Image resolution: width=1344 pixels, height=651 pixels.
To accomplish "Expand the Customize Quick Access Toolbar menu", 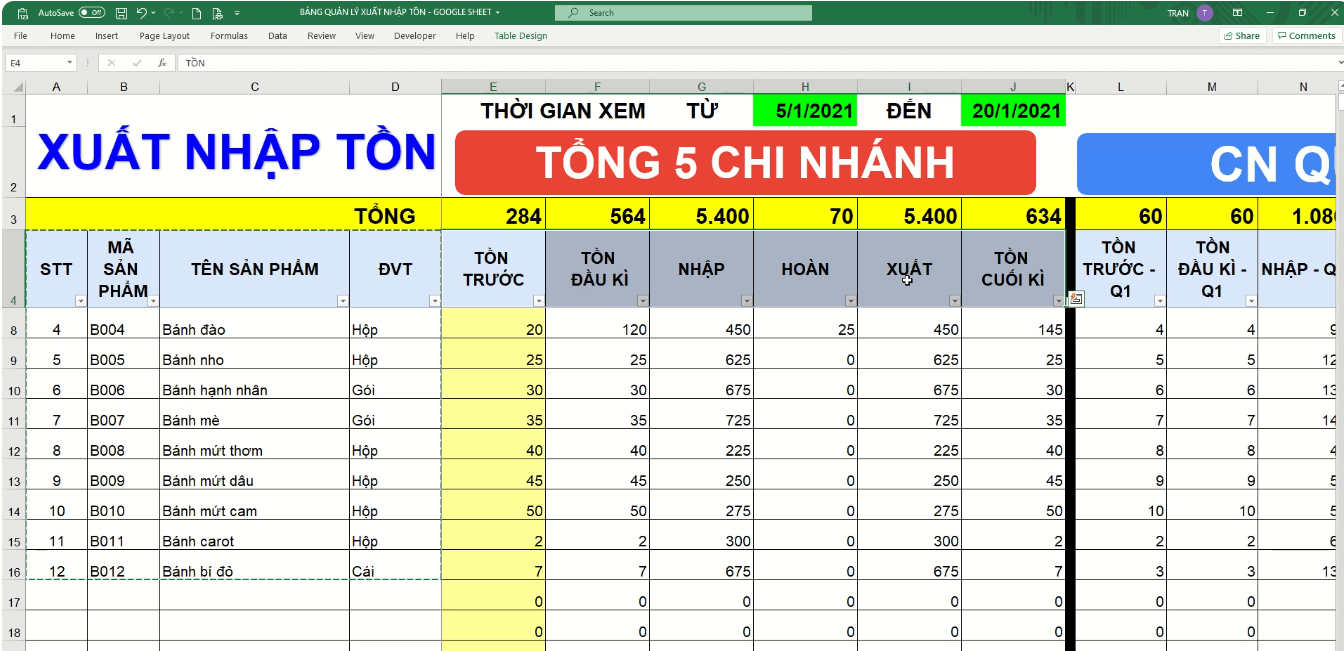I will coord(236,13).
